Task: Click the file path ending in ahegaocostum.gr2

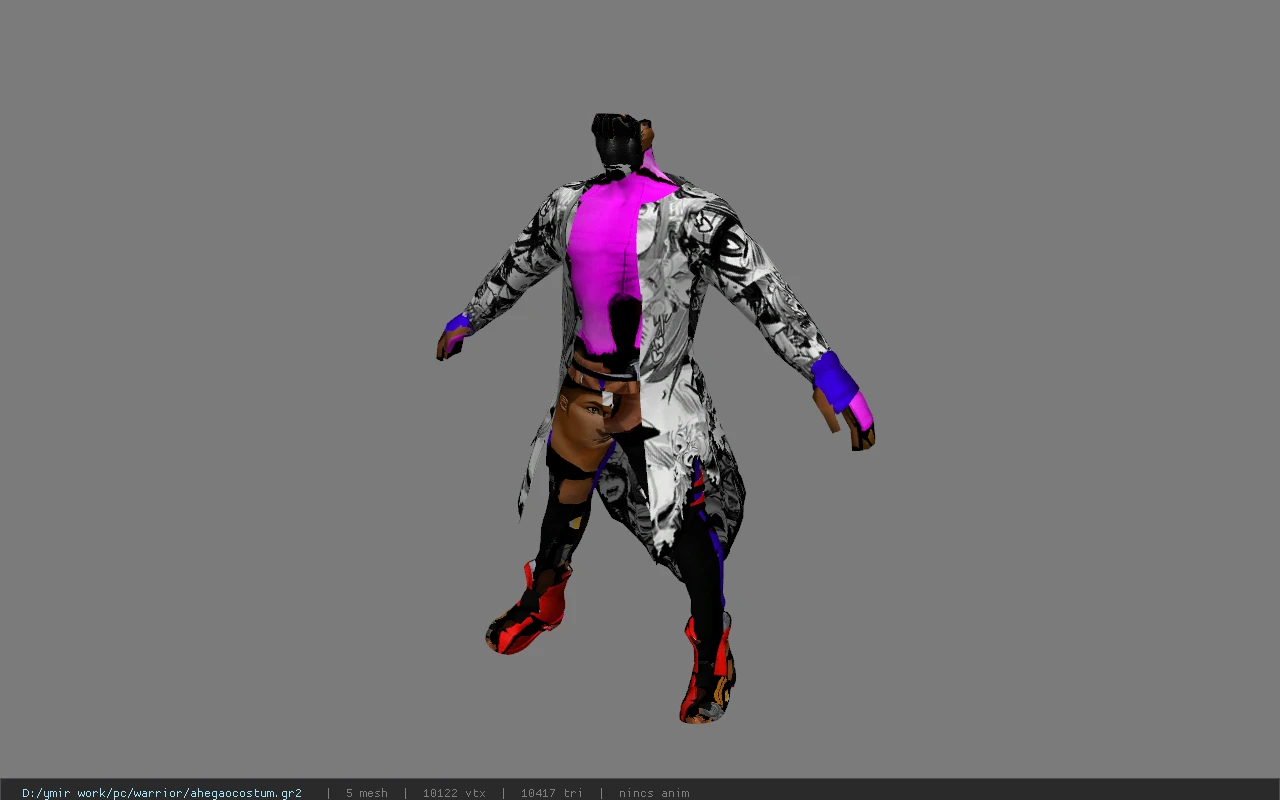Action: (x=162, y=793)
